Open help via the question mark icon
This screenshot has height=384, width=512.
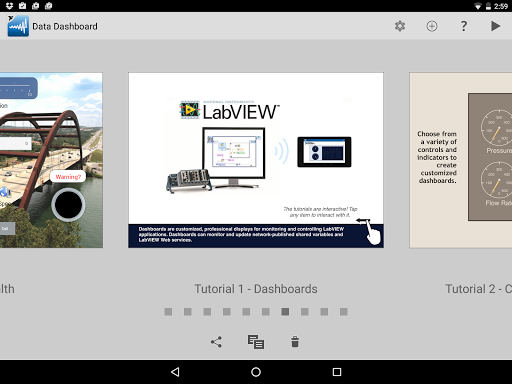pyautogui.click(x=464, y=26)
